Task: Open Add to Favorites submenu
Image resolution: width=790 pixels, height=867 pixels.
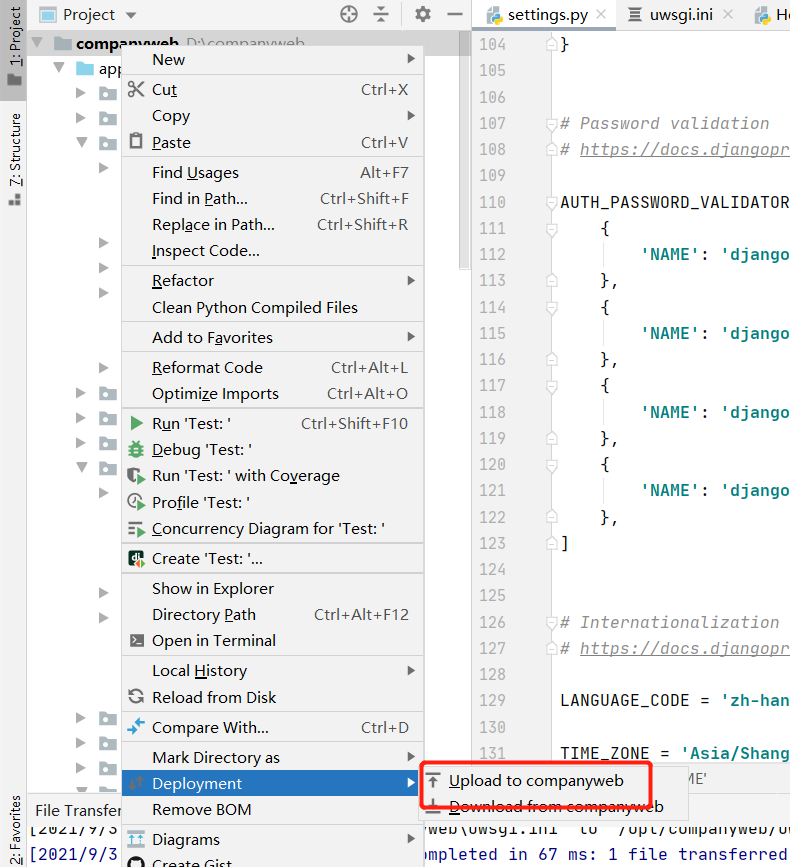Action: (x=273, y=337)
